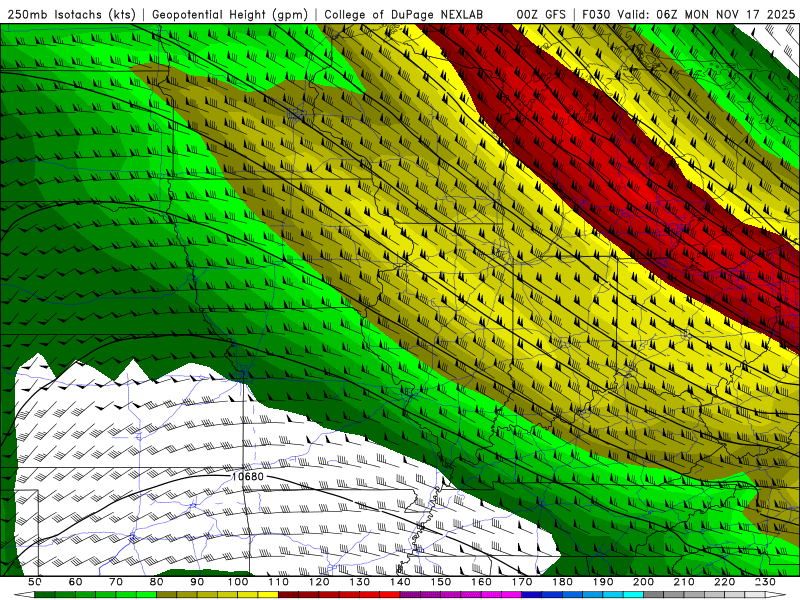The width and height of the screenshot is (800, 600).
Task: Click the 'F030' forecast hour text
Action: click(597, 14)
